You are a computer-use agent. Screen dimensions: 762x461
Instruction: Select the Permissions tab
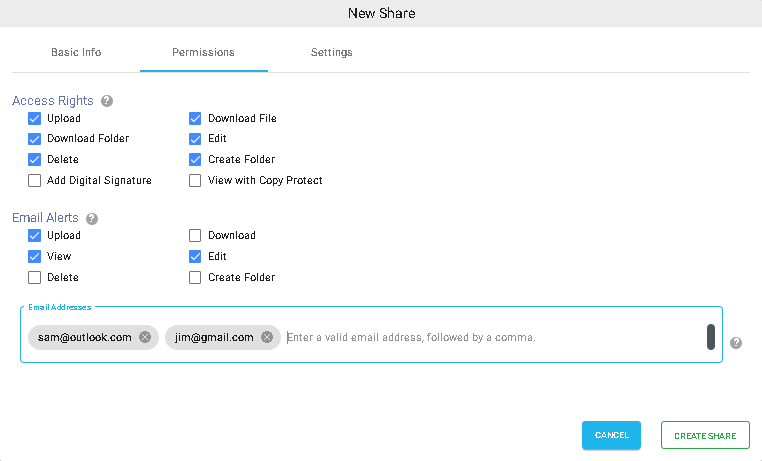click(x=204, y=52)
